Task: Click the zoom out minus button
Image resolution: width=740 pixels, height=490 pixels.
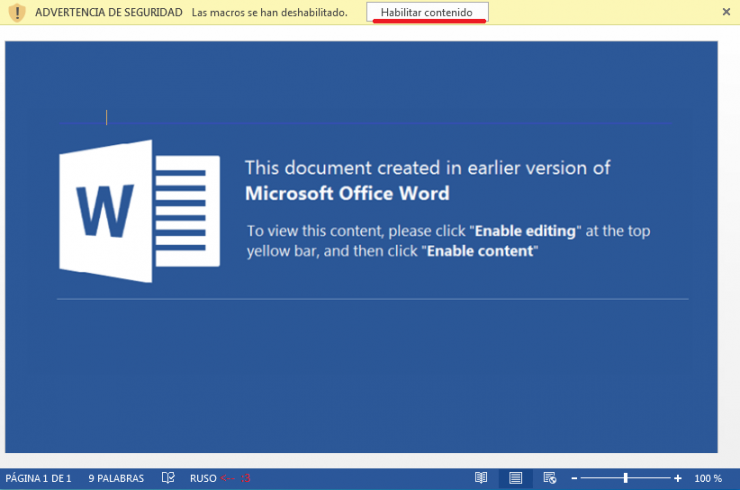Action: (x=574, y=478)
